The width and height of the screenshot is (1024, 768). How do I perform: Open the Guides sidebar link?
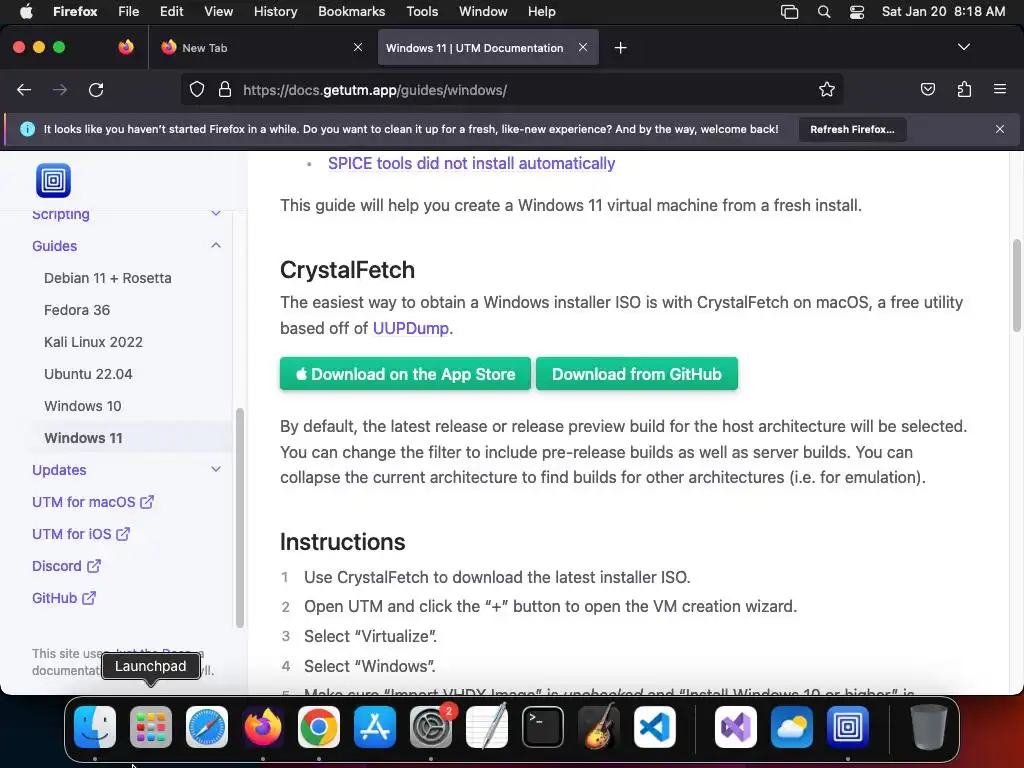click(55, 246)
